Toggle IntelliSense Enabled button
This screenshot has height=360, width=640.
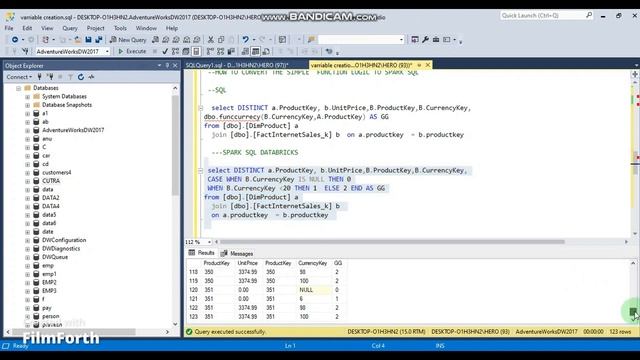coord(196,51)
